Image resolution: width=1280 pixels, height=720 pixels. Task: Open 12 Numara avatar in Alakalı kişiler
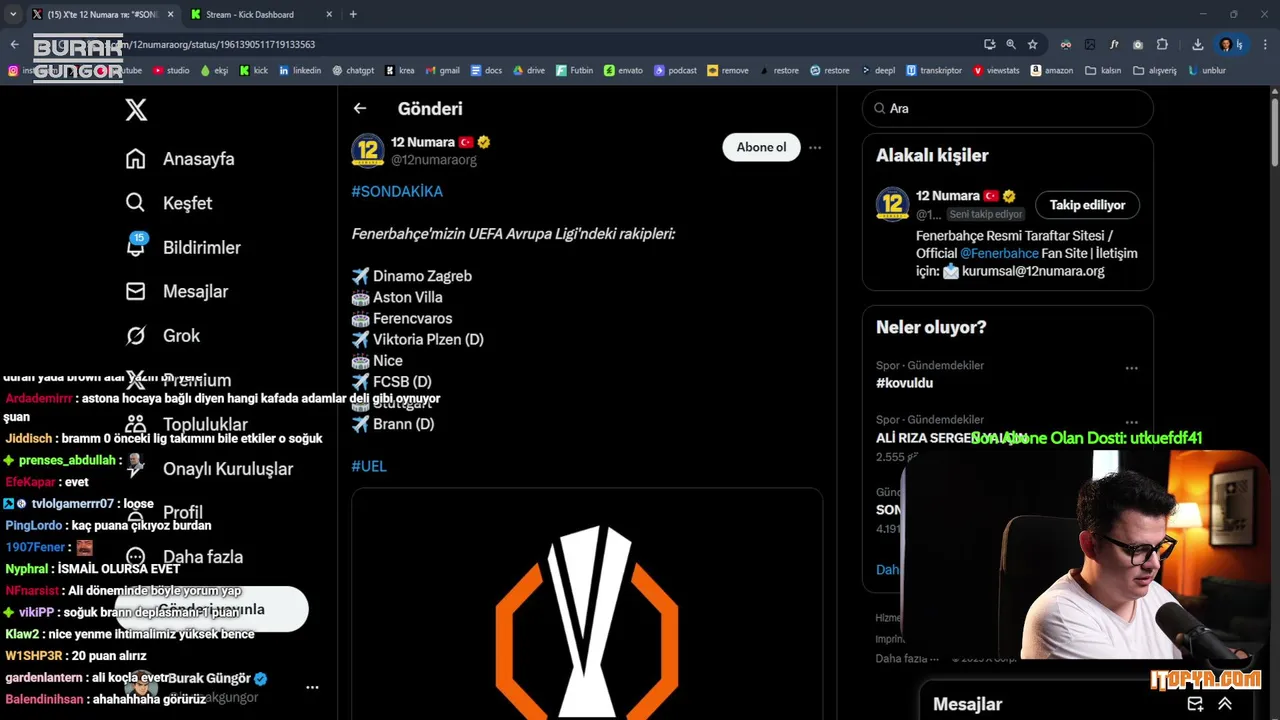pos(893,204)
